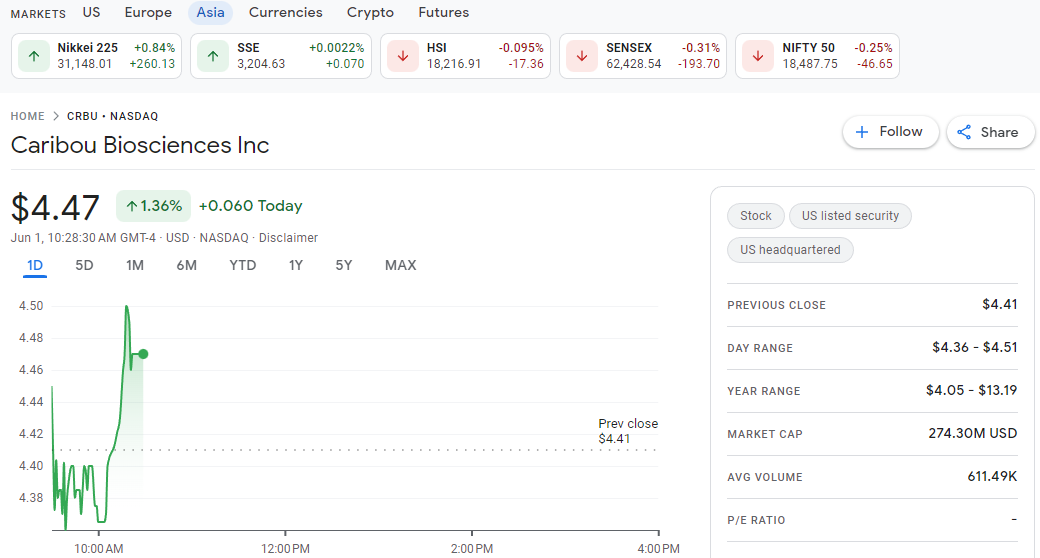1040x558 pixels.
Task: Go to HOME breadcrumb link
Action: coord(28,116)
